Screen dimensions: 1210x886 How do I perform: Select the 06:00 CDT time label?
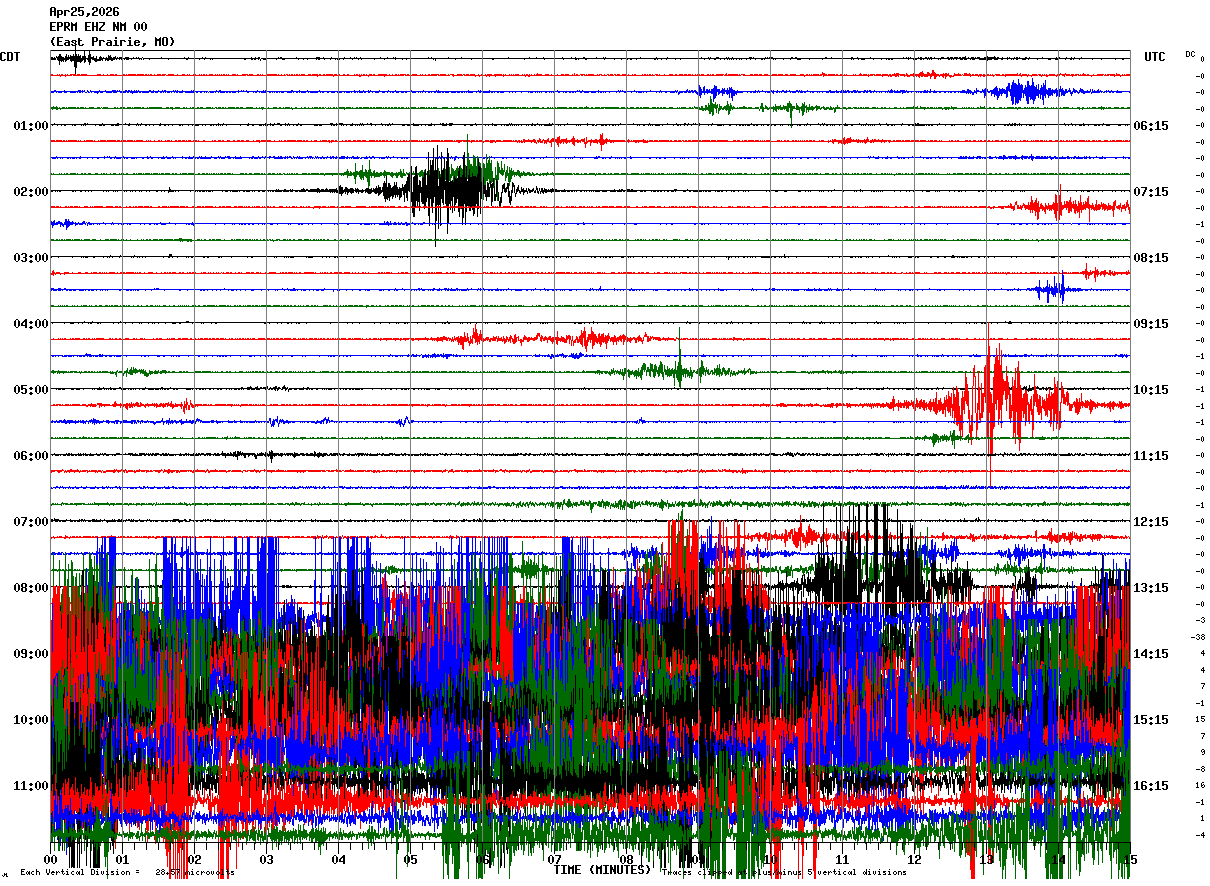point(31,456)
